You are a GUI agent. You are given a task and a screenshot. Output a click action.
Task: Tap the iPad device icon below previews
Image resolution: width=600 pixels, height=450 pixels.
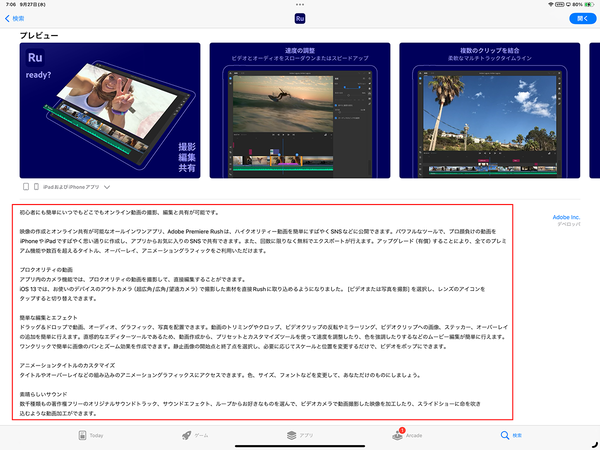pos(26,187)
